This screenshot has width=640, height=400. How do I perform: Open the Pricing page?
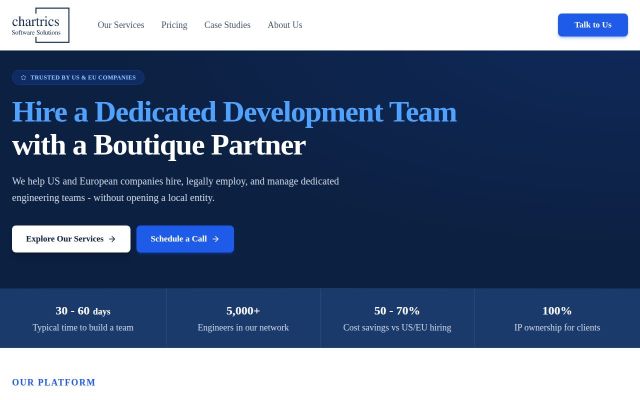coord(174,25)
